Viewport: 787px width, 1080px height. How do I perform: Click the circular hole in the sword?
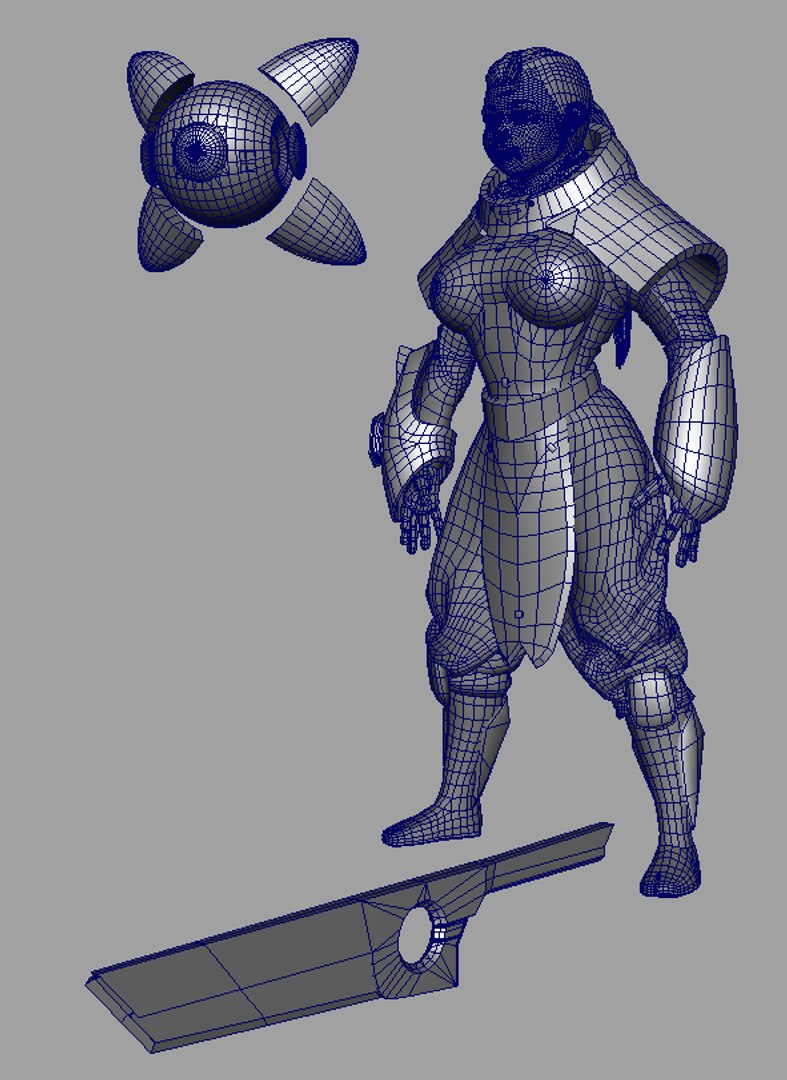pos(417,937)
